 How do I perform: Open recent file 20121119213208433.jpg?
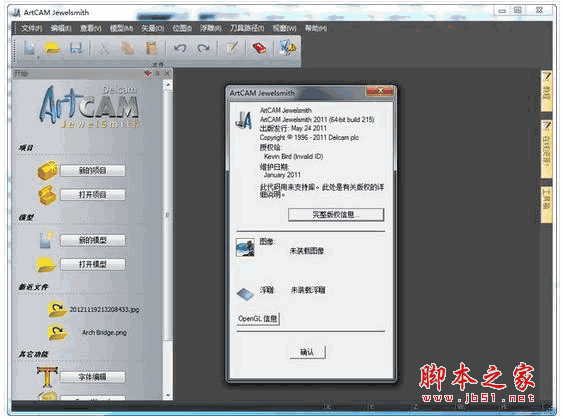104,309
